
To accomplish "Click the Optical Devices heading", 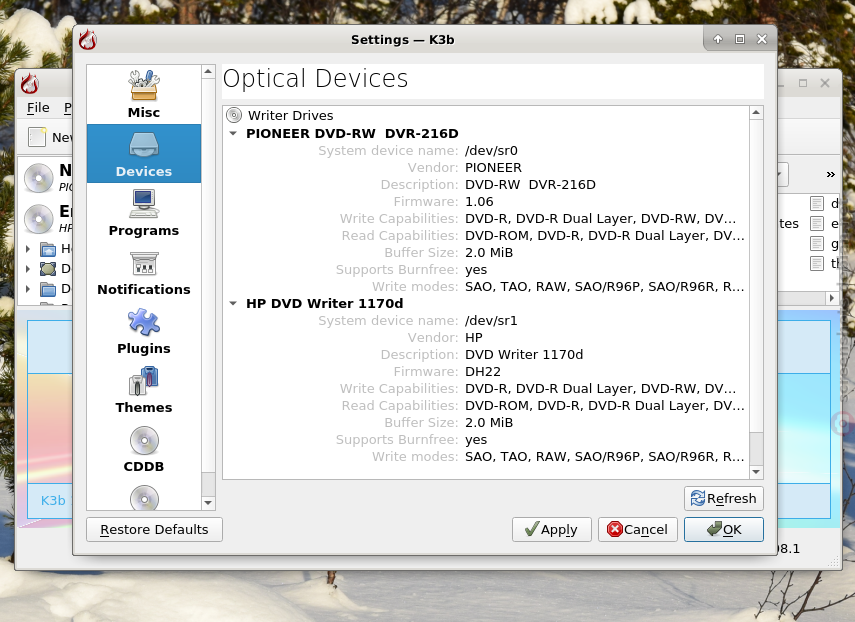I will pos(315,78).
